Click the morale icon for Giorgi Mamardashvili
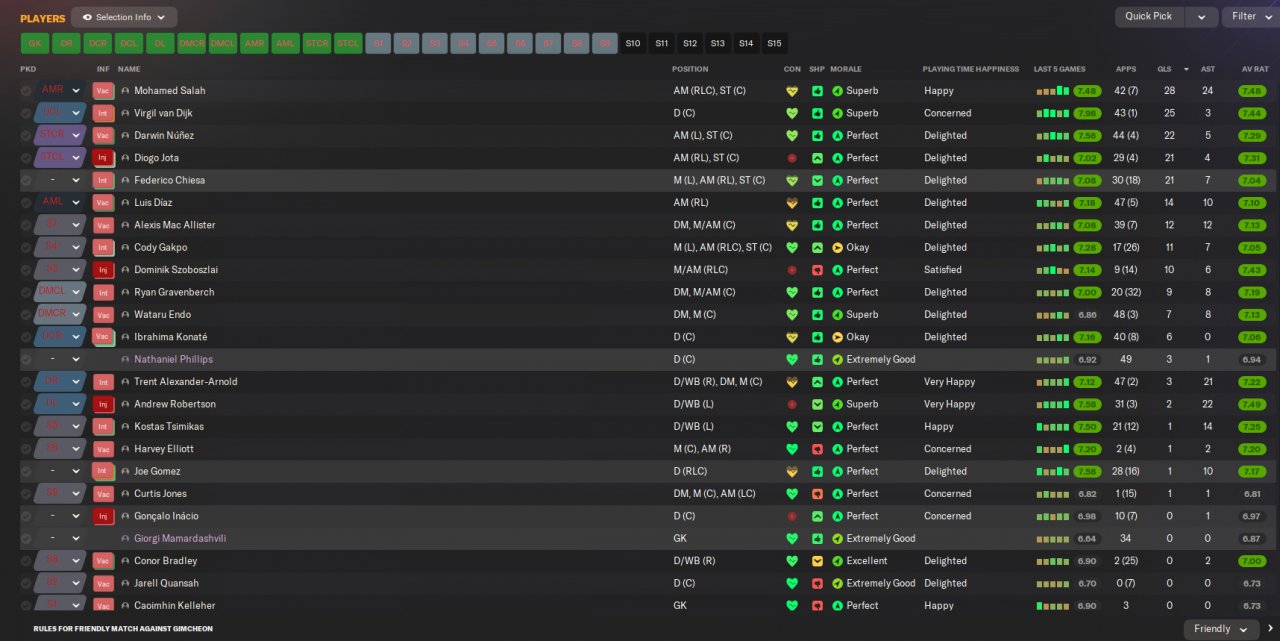1280x641 pixels. tap(837, 538)
